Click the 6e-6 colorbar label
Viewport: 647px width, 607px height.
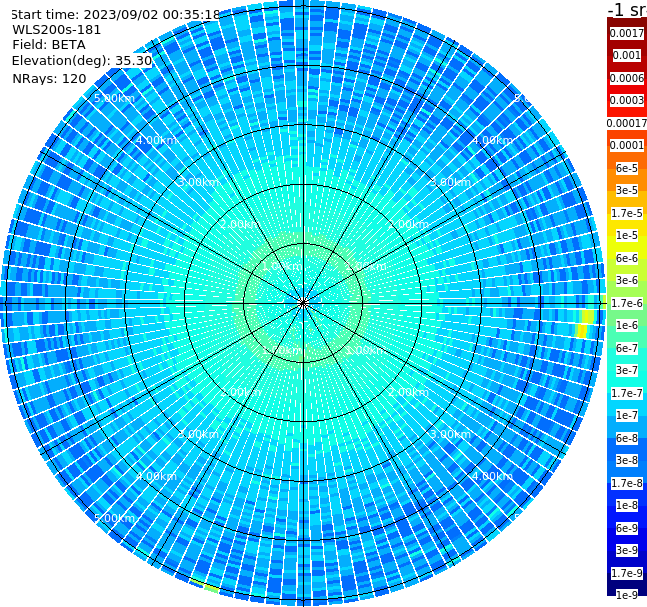[x=627, y=258]
